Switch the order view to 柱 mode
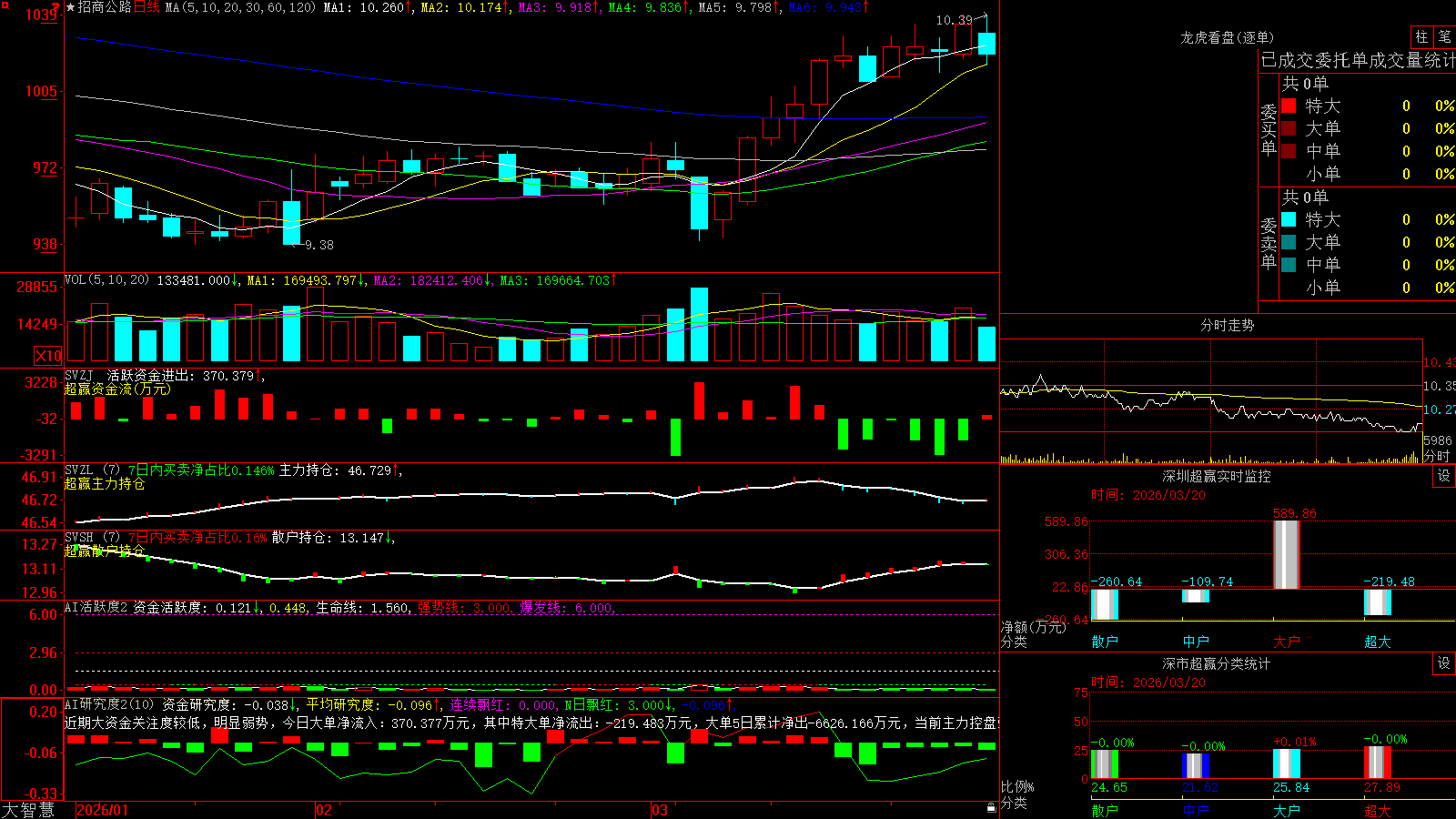 coord(1421,36)
